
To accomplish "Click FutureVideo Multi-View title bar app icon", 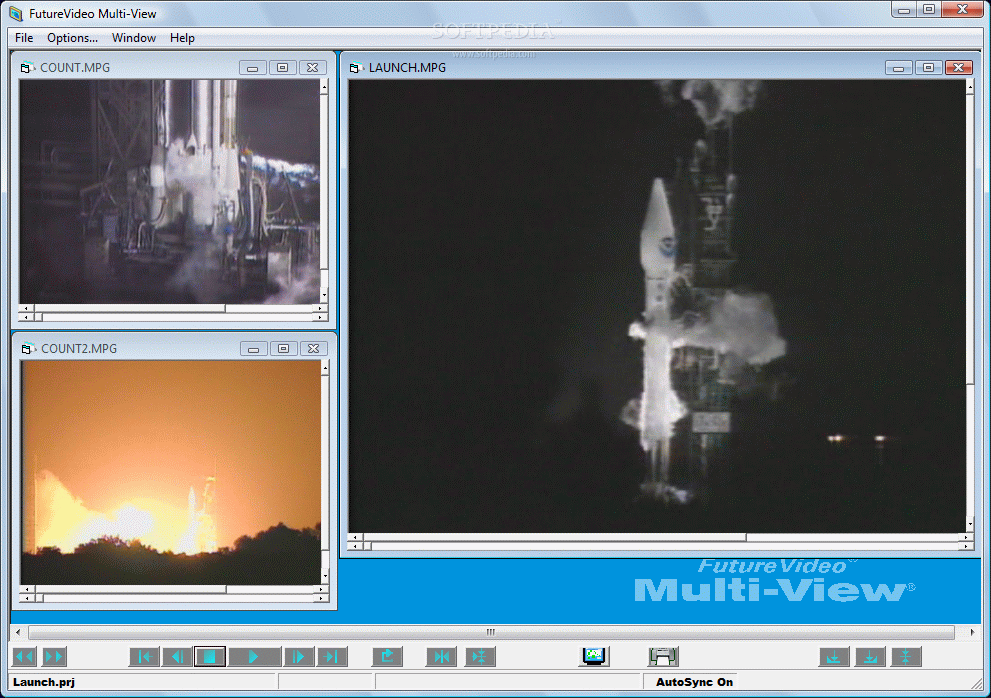I will pyautogui.click(x=16, y=13).
